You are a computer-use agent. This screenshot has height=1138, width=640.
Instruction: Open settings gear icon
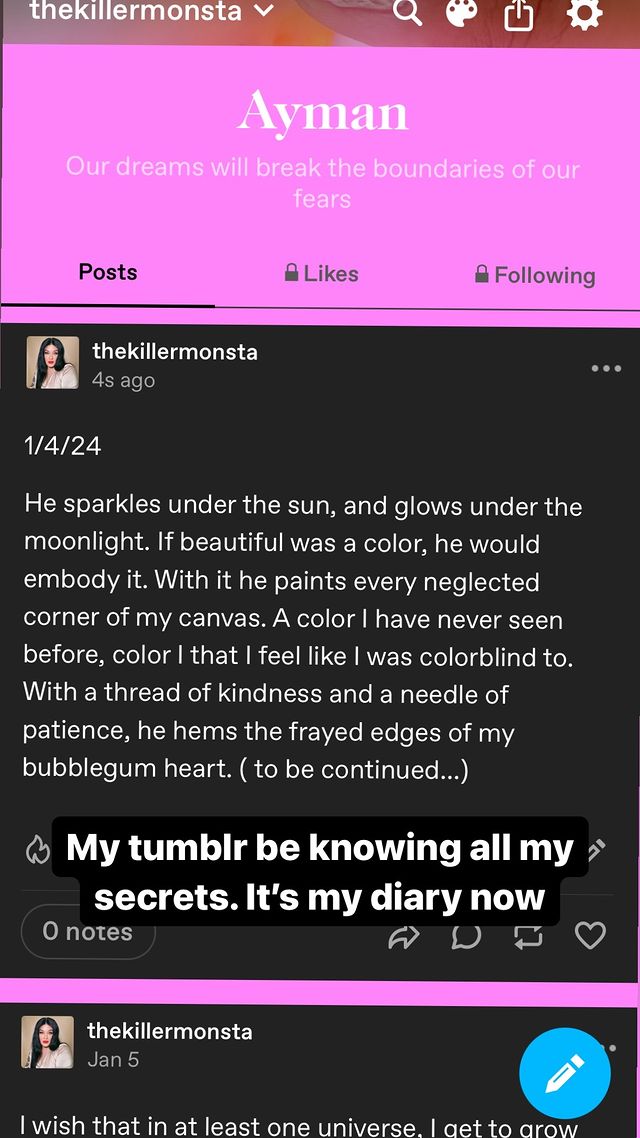pyautogui.click(x=584, y=13)
